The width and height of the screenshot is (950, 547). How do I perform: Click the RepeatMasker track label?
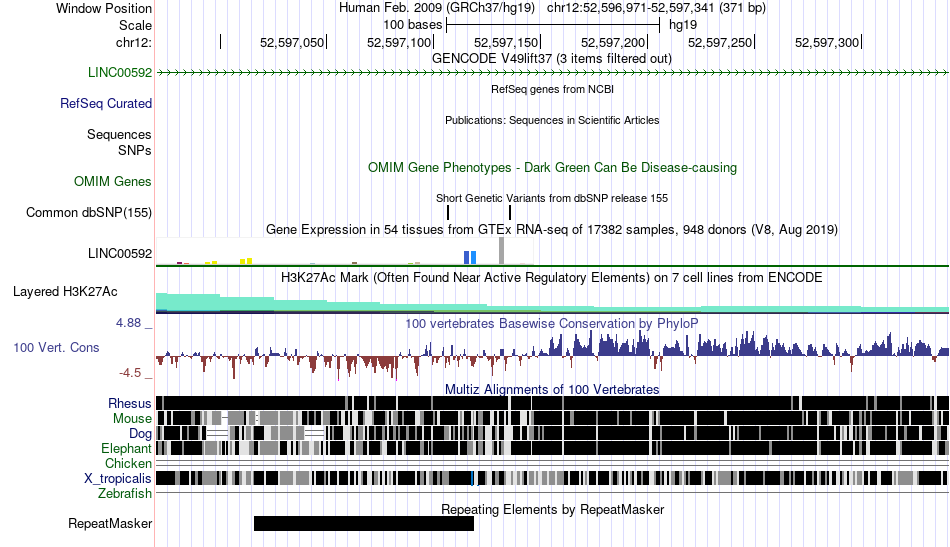pos(110,523)
